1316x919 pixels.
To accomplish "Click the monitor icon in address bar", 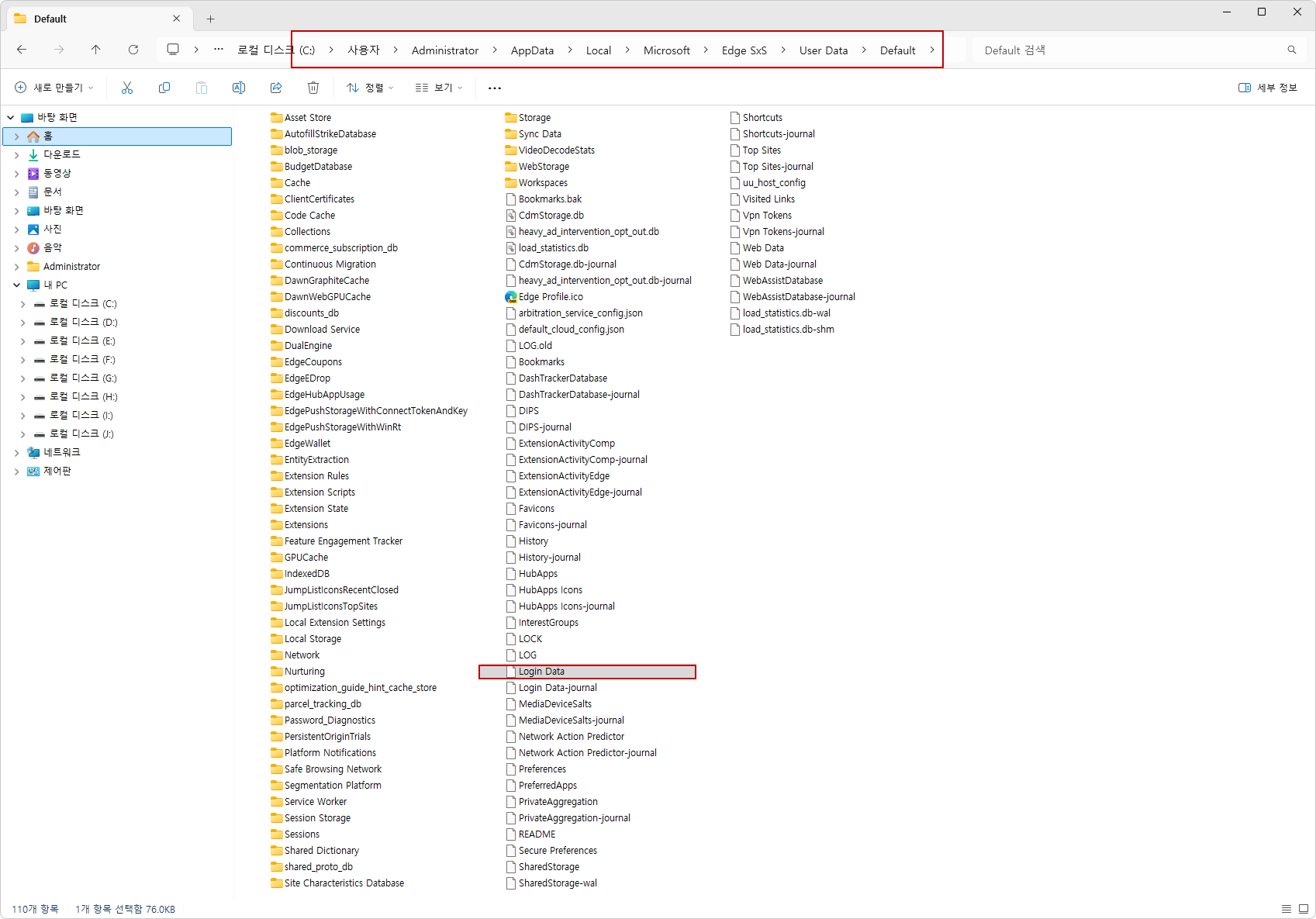I will click(173, 50).
